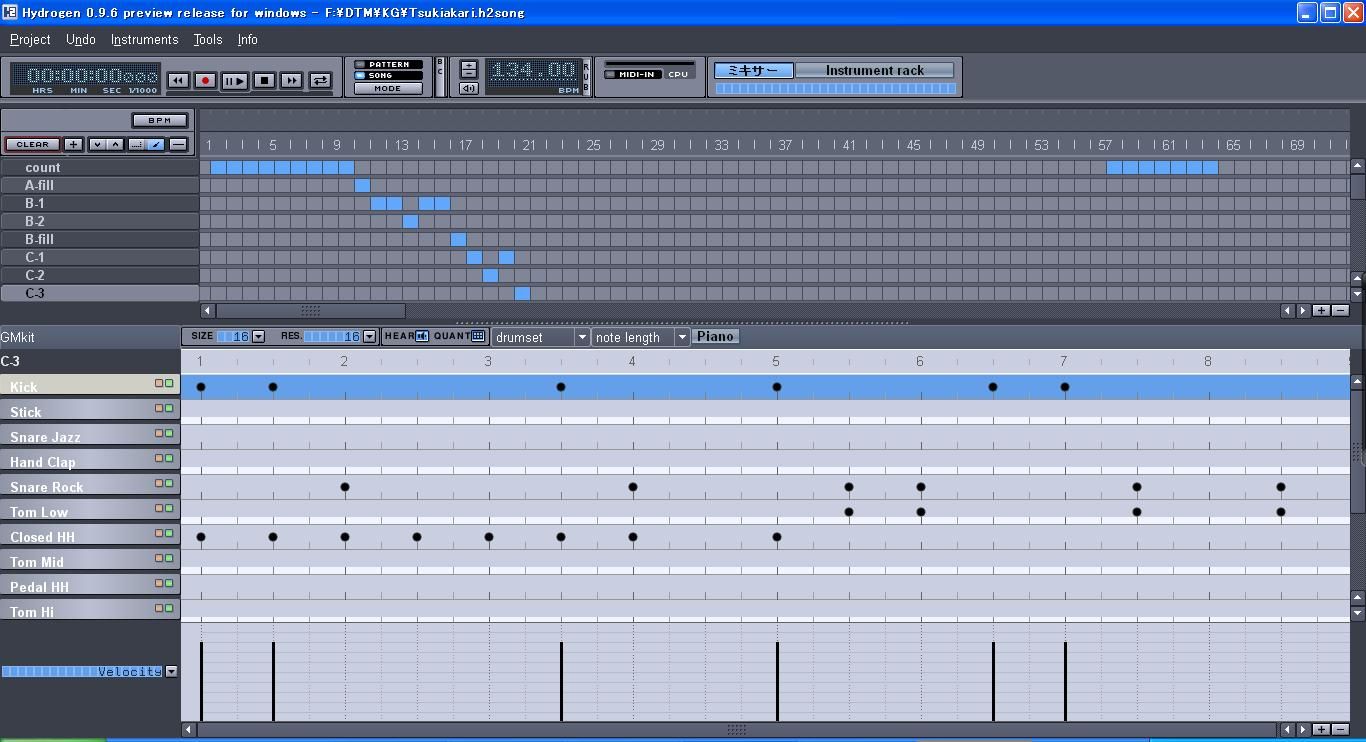Toggle QUANT quantize grid icon
Image resolution: width=1366 pixels, height=742 pixels.
click(x=478, y=336)
